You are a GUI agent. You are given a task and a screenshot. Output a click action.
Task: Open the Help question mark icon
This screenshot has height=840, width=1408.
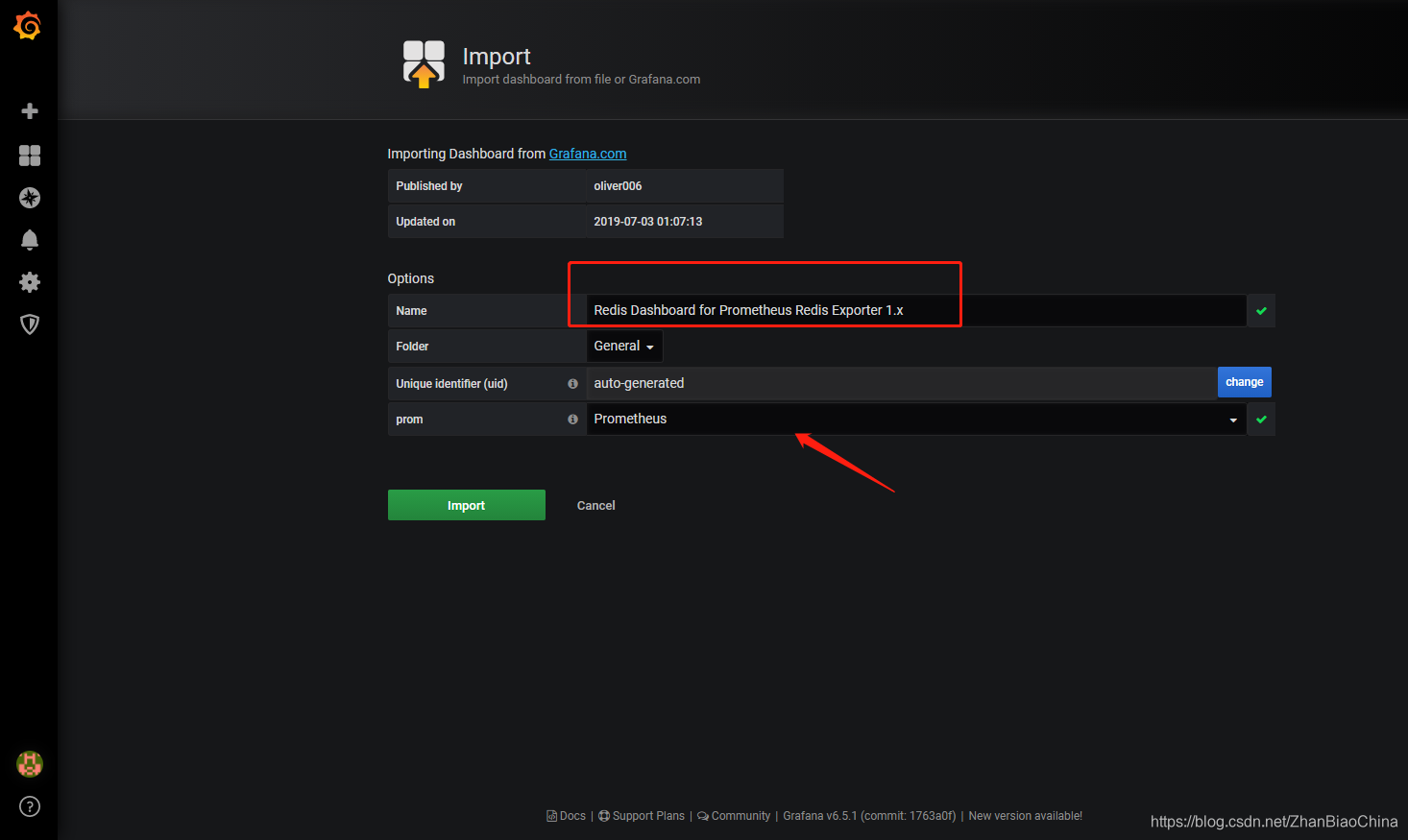(x=30, y=806)
